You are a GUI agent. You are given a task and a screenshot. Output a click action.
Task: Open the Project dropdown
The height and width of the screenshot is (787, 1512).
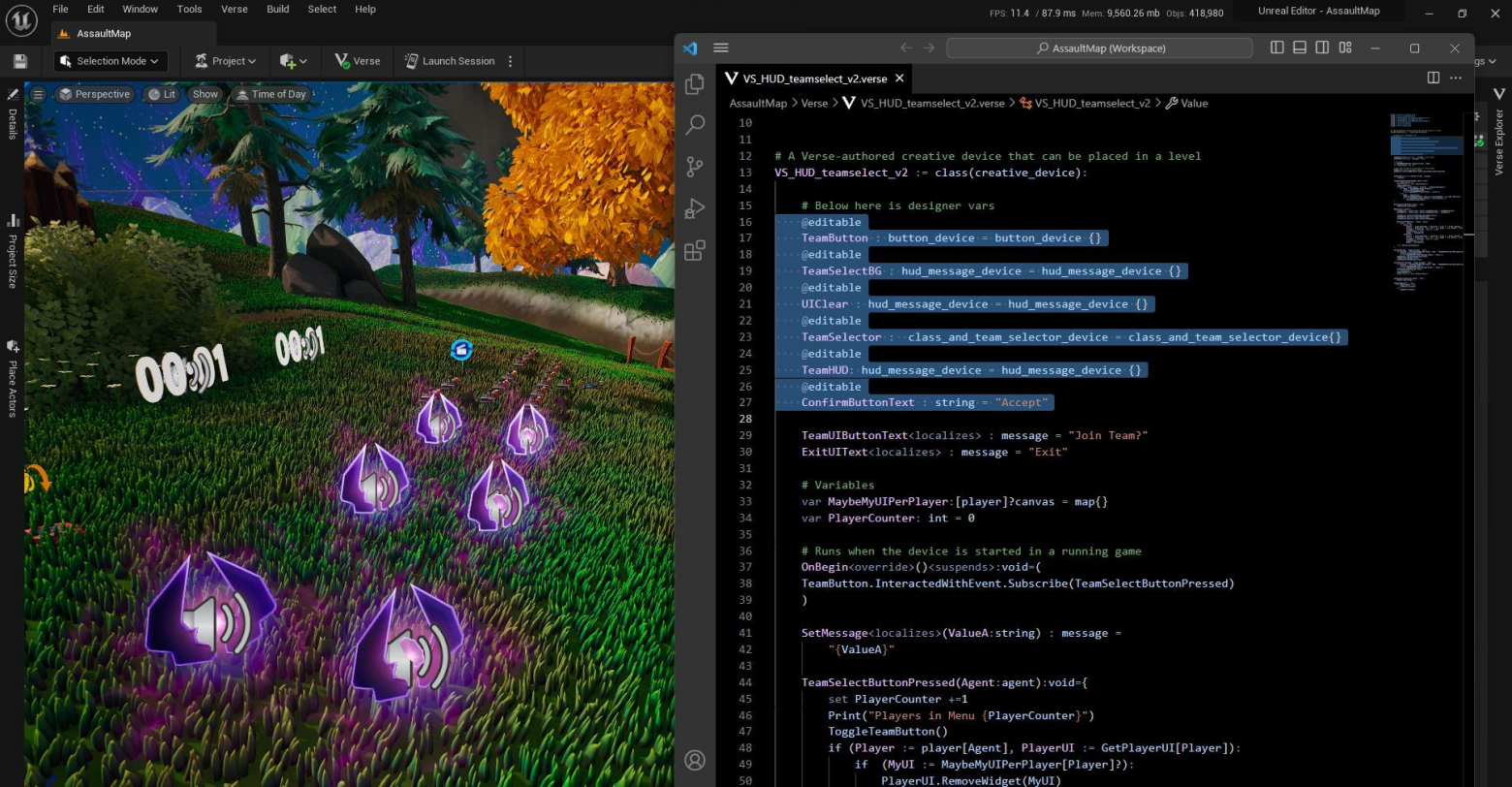click(x=225, y=60)
